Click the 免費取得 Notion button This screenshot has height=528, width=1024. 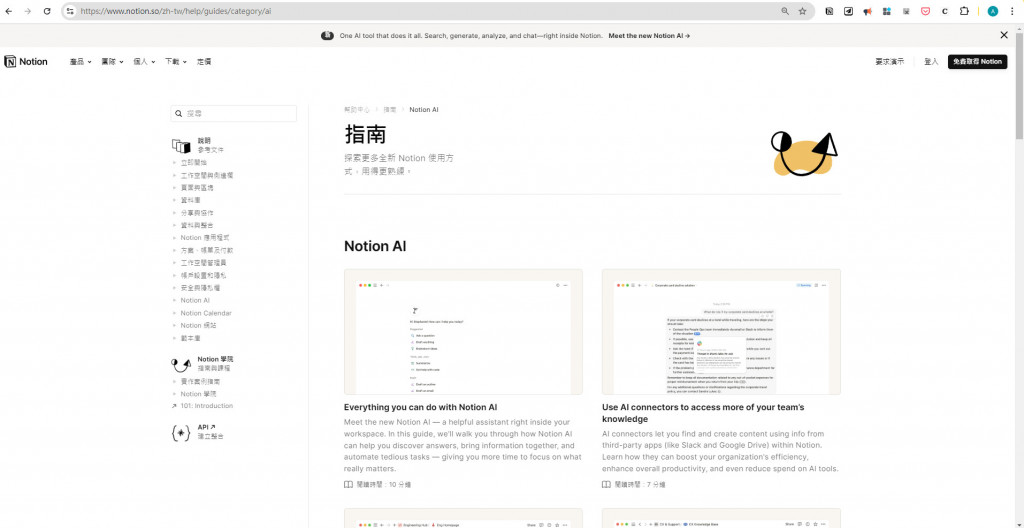click(x=977, y=61)
